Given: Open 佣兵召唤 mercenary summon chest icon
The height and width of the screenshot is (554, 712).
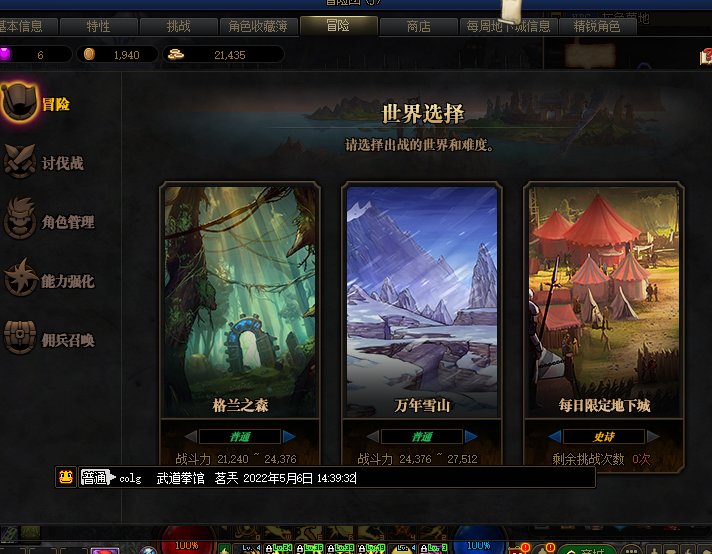Looking at the screenshot, I should click(x=20, y=336).
